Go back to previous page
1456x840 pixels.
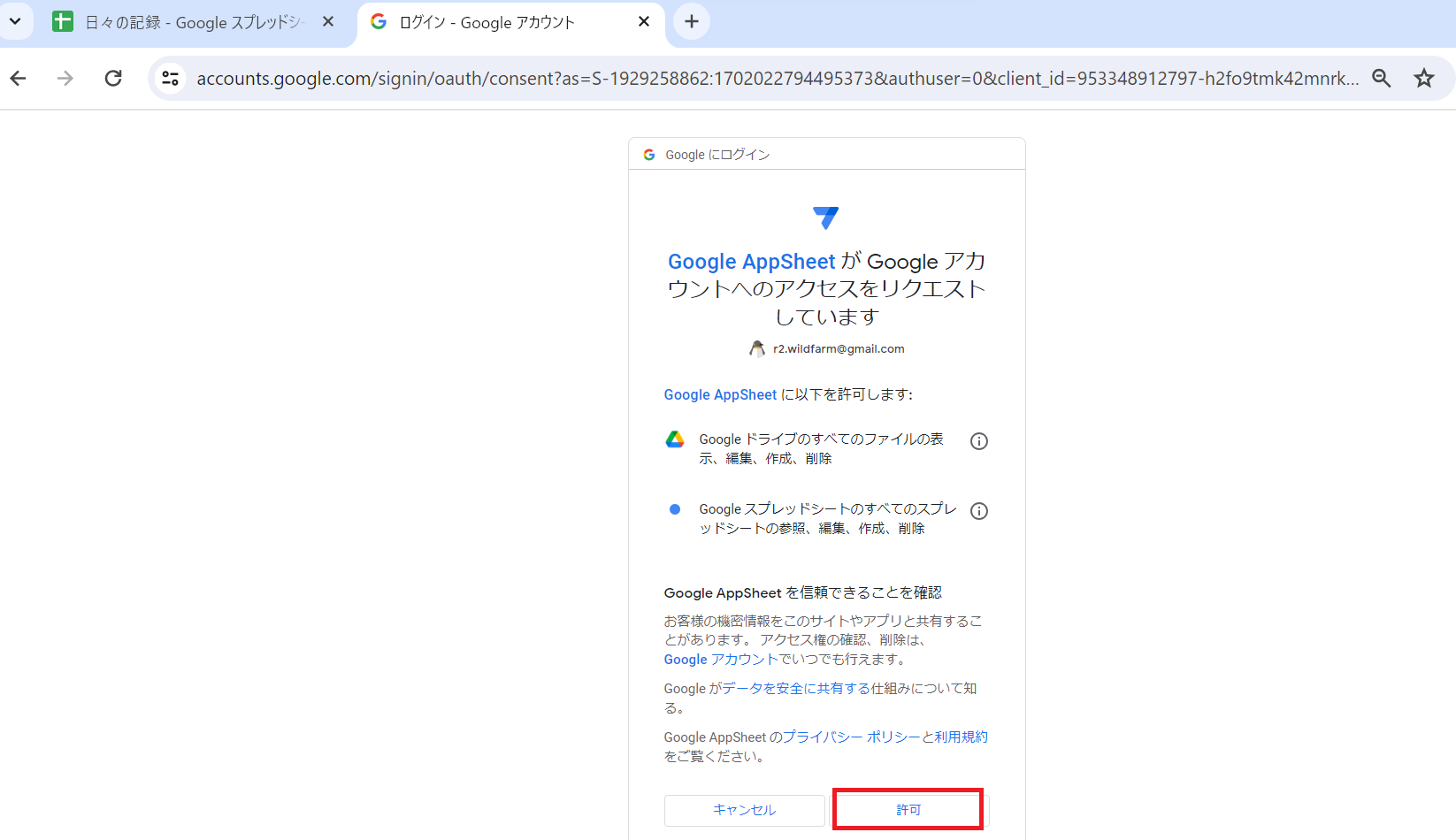19,79
